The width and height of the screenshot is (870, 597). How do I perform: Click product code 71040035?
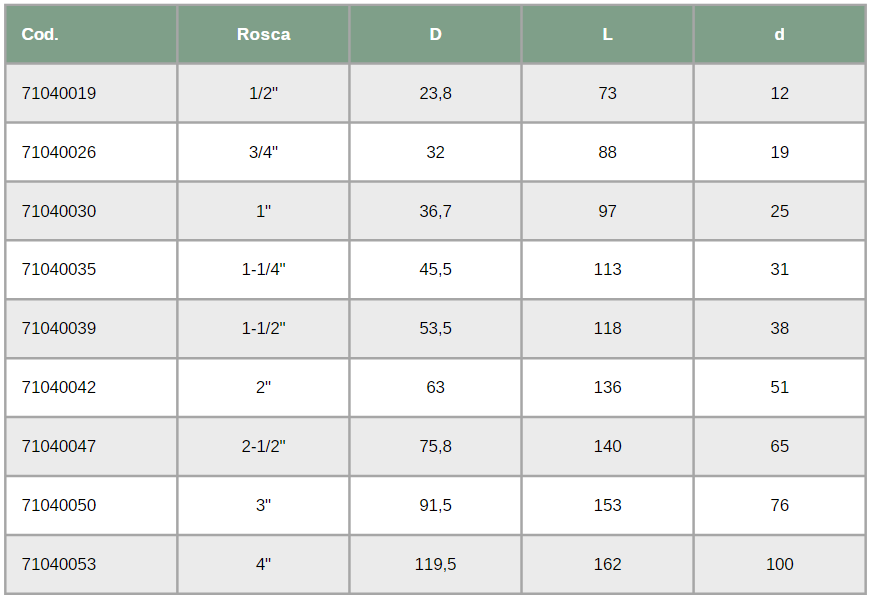pos(59,269)
